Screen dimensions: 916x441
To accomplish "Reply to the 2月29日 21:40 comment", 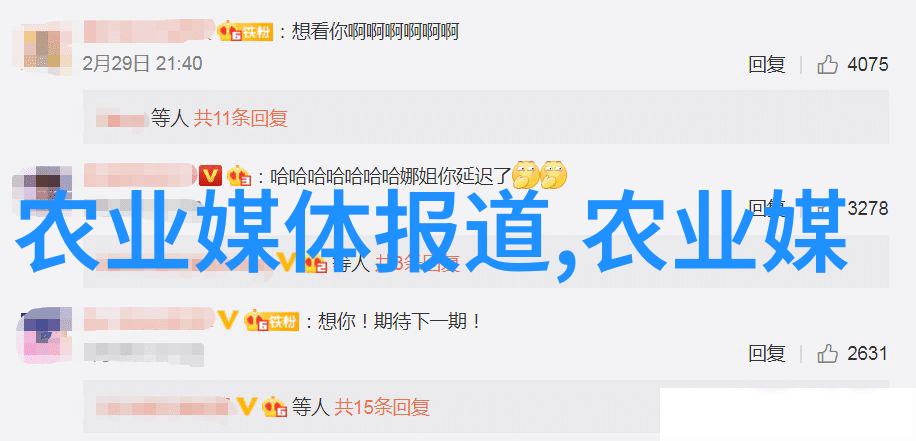I will (x=766, y=64).
